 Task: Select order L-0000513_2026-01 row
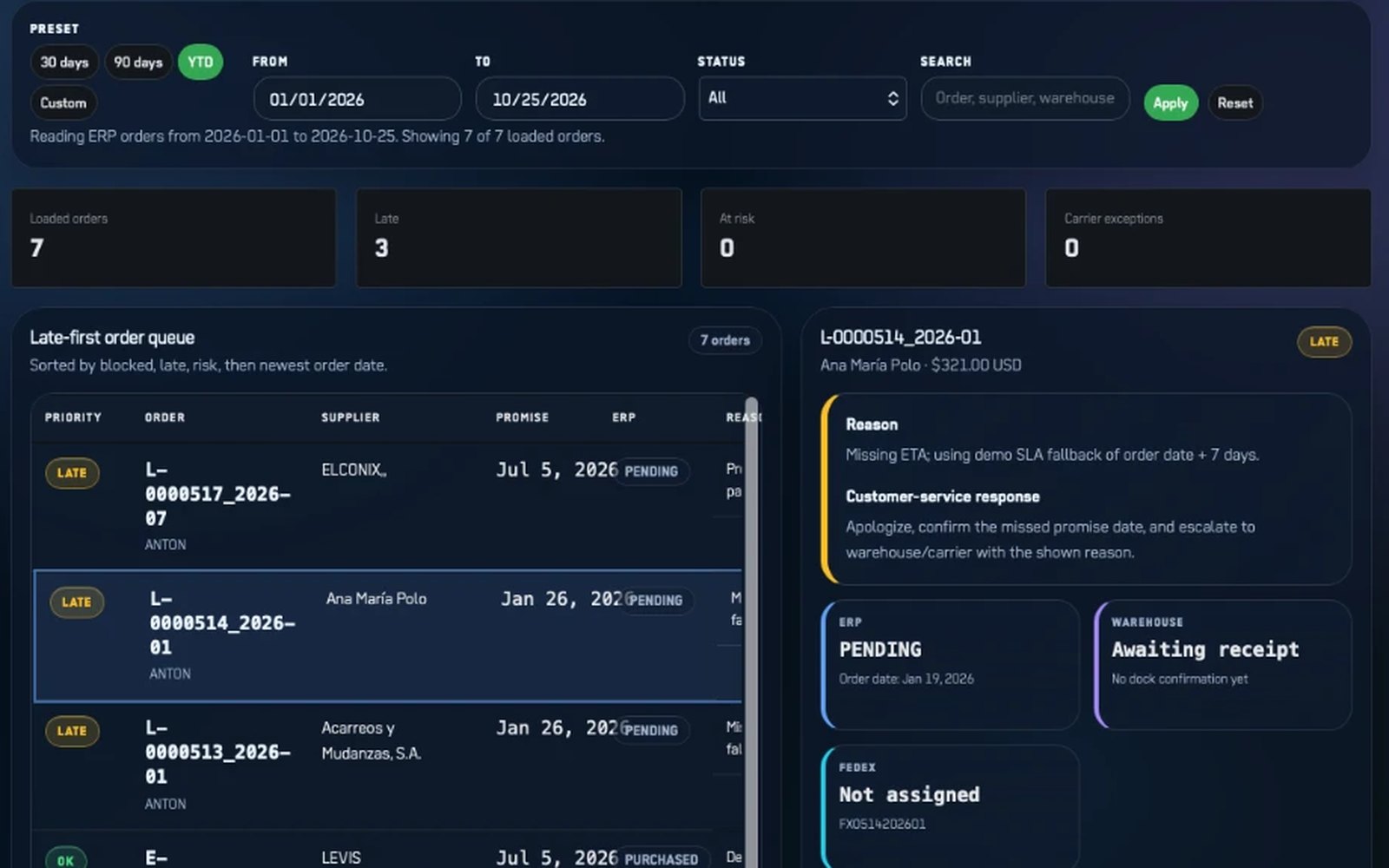pyautogui.click(x=388, y=766)
